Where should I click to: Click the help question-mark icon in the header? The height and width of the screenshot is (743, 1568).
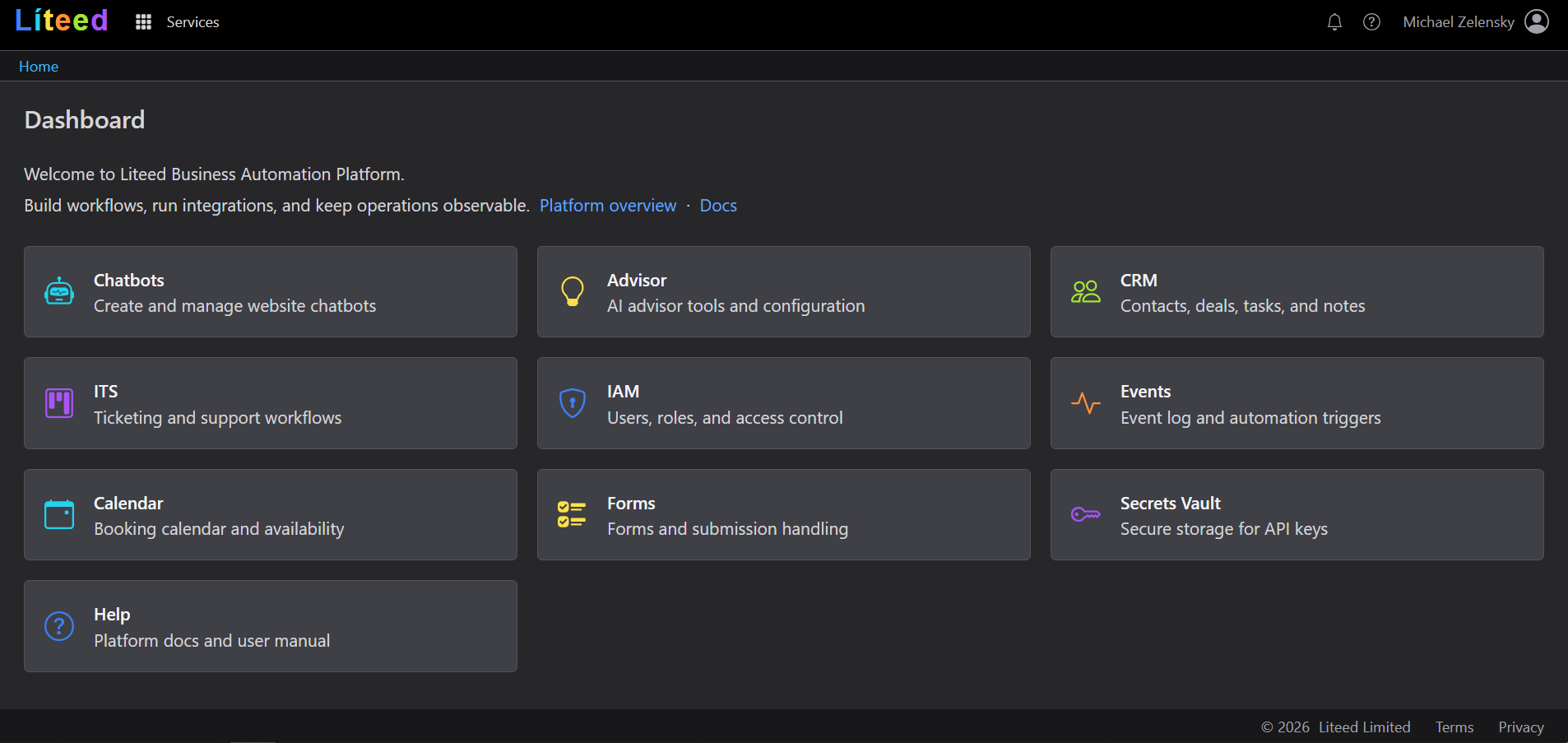(1371, 22)
